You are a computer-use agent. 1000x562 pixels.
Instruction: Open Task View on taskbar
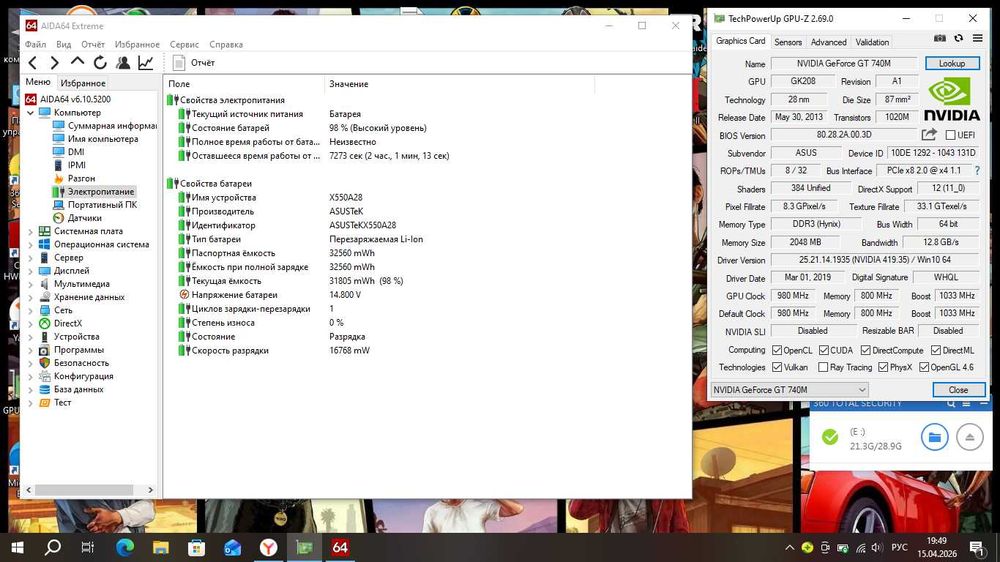pyautogui.click(x=88, y=547)
